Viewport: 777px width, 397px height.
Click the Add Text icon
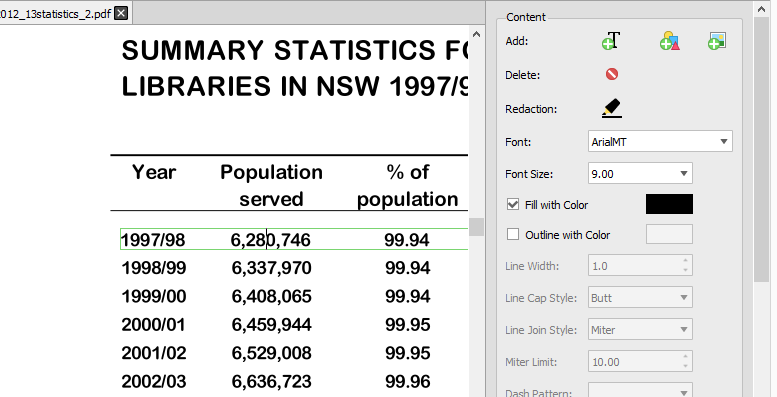point(611,41)
